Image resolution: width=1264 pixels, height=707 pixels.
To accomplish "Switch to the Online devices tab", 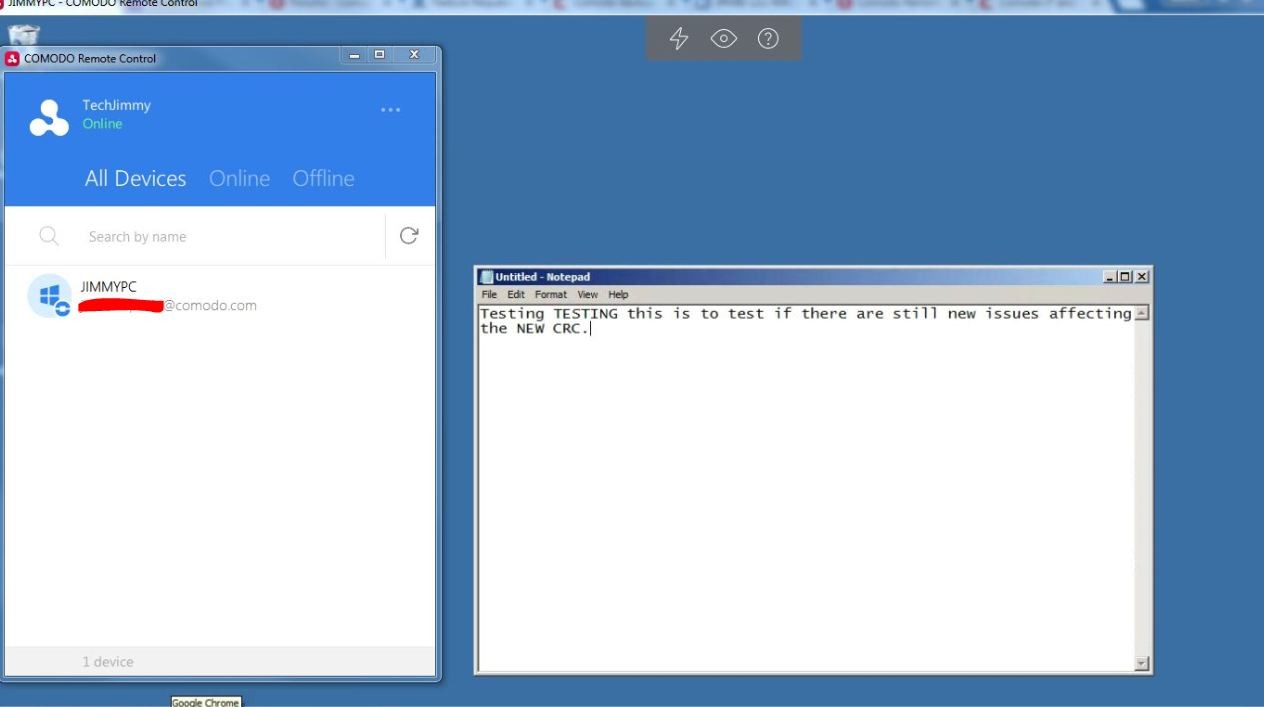I will [x=239, y=178].
